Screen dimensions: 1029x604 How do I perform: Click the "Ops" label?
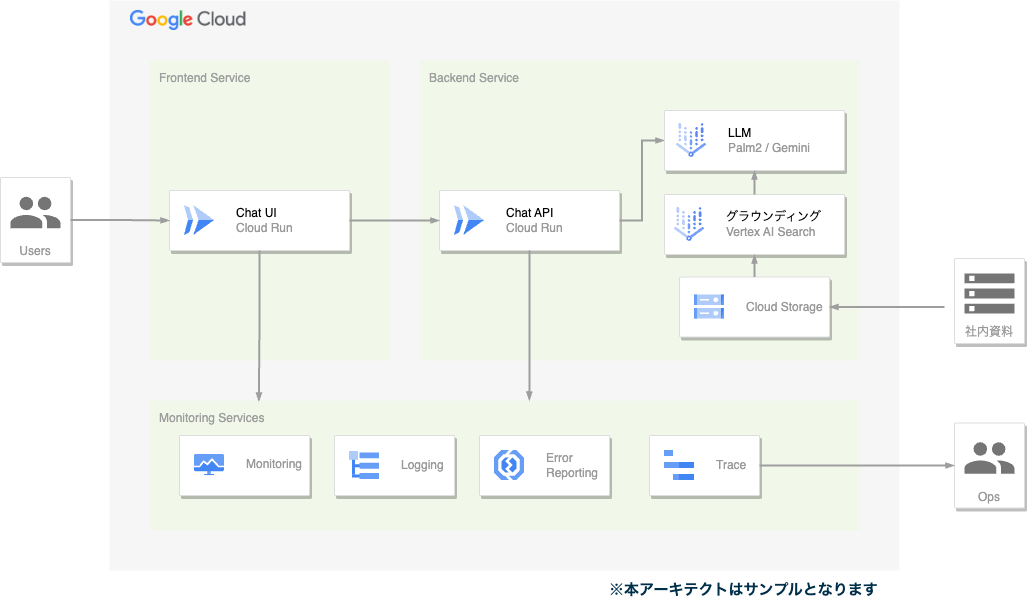pos(989,497)
